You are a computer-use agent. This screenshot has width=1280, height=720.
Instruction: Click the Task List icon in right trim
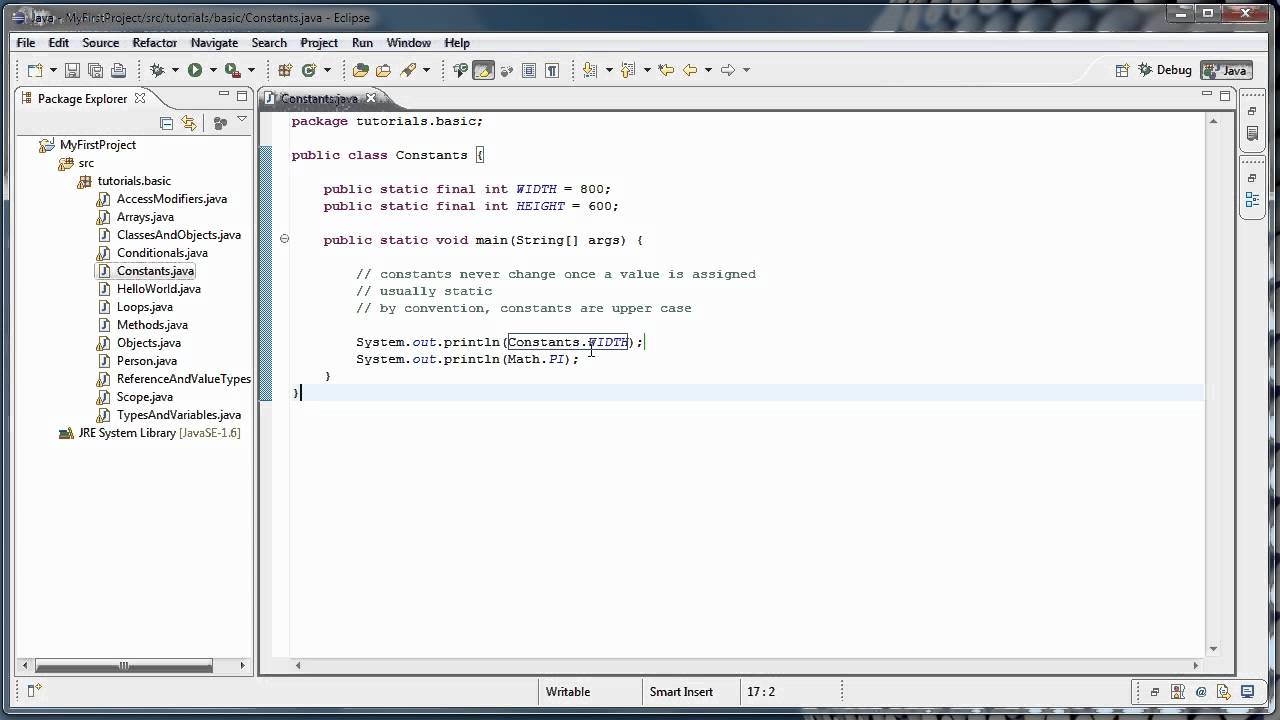[x=1252, y=132]
